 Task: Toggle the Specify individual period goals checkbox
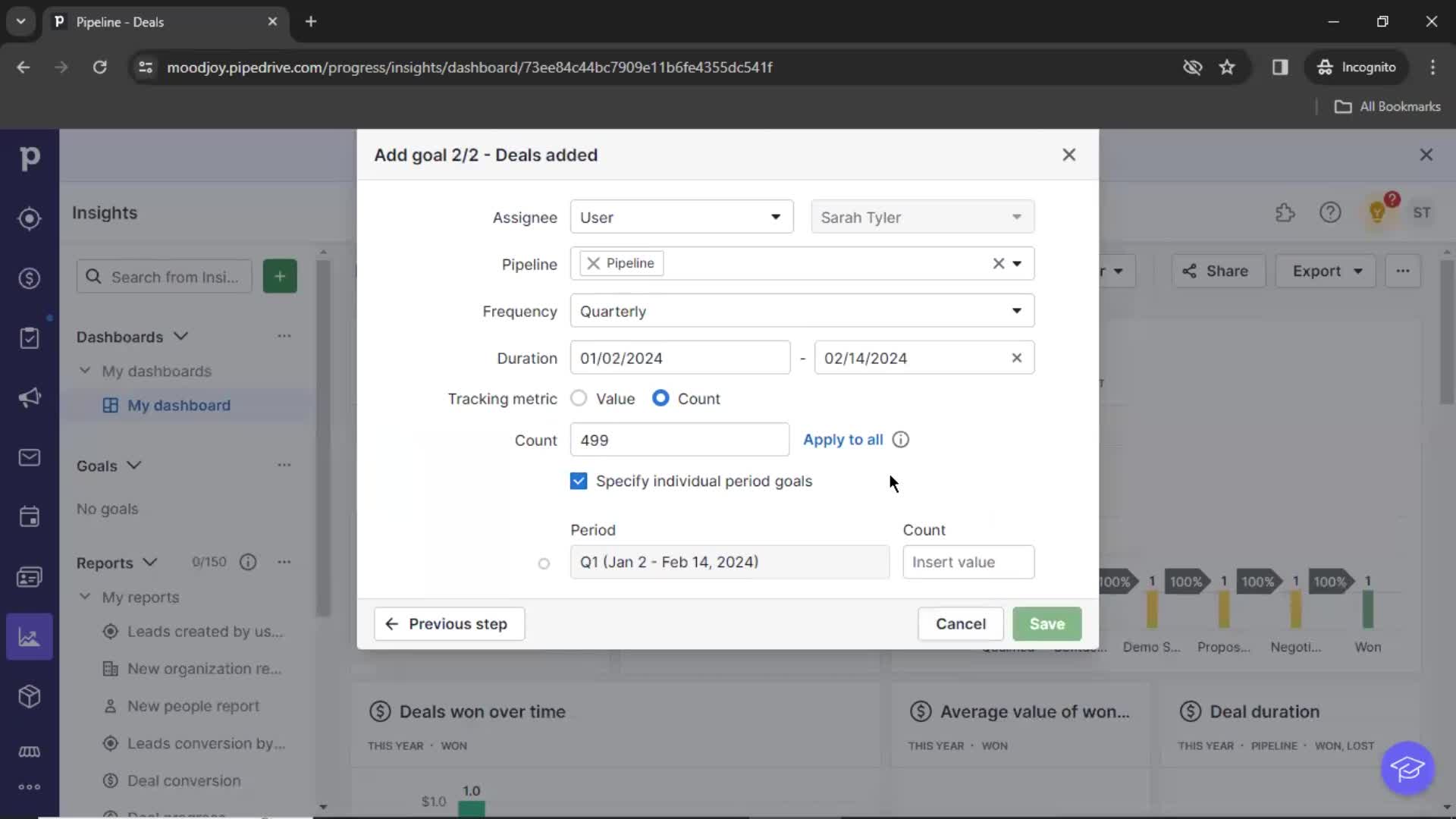click(x=578, y=481)
